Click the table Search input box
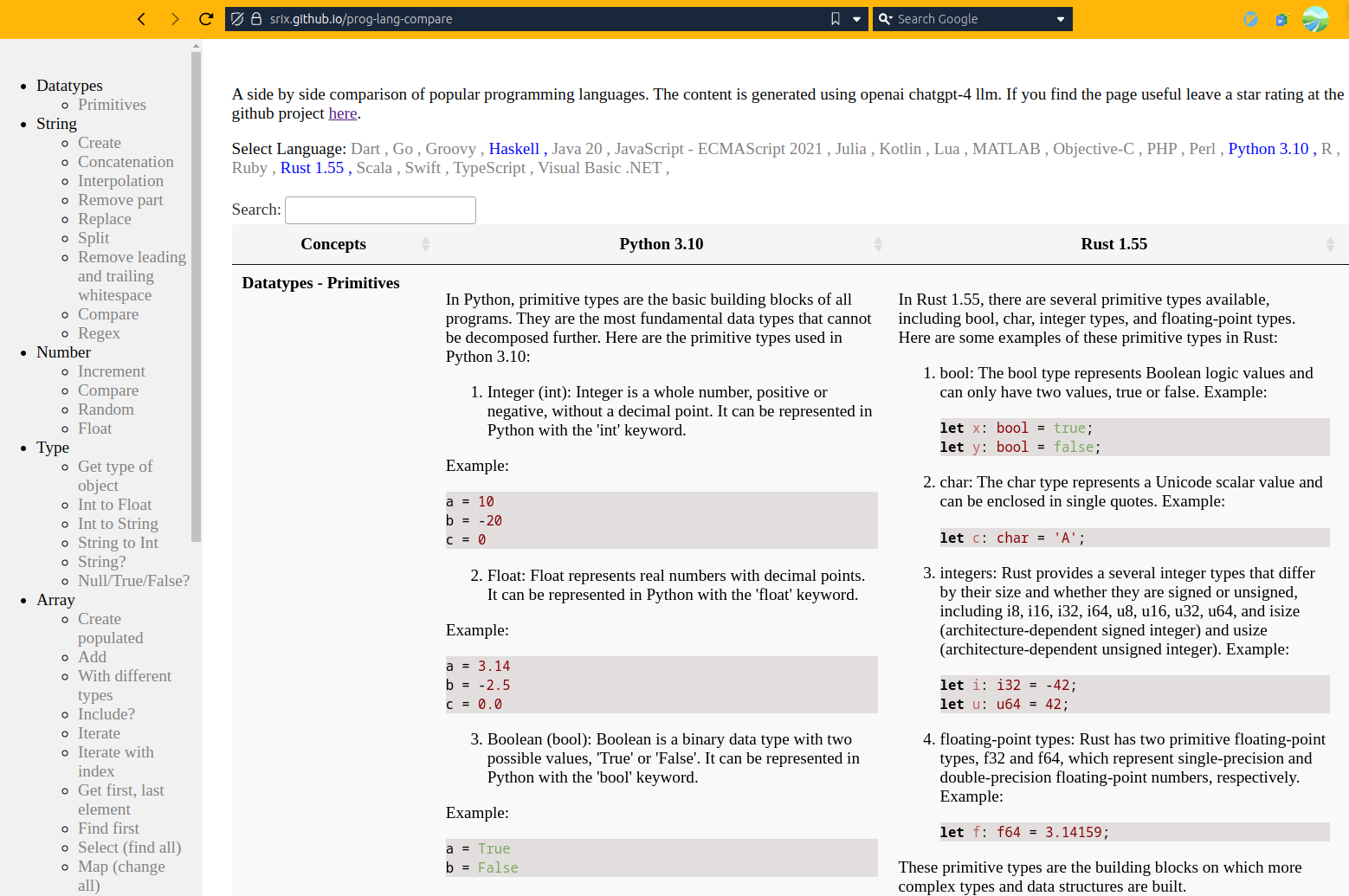Image resolution: width=1349 pixels, height=896 pixels. click(x=380, y=210)
